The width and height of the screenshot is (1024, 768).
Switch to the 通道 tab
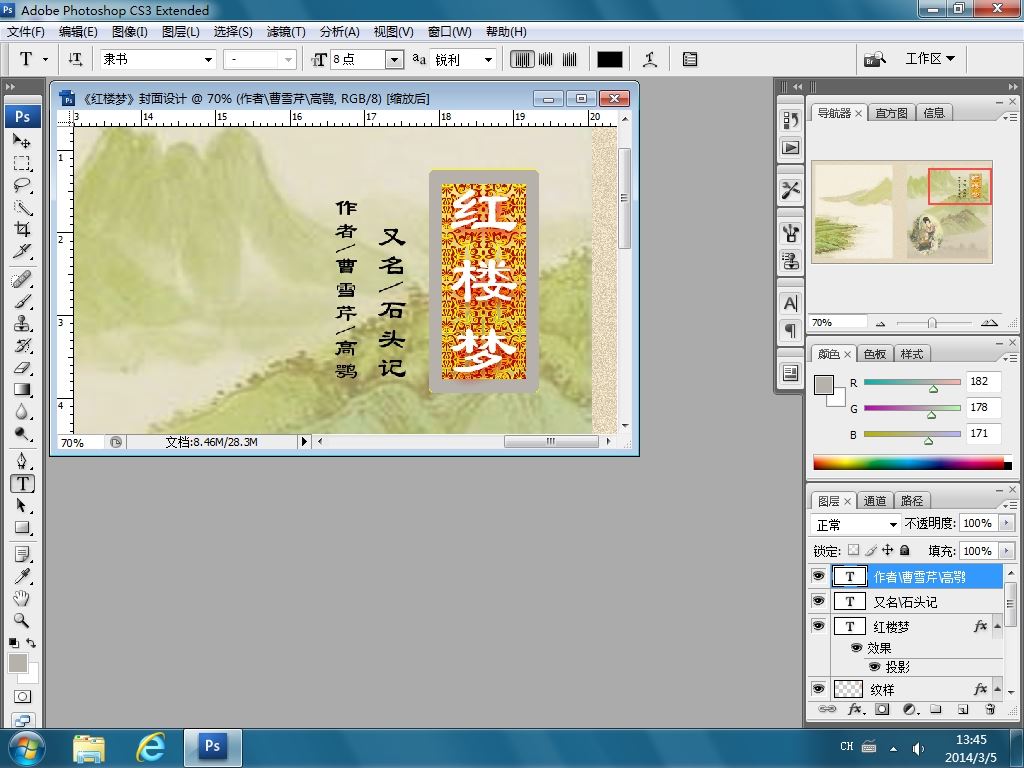tap(875, 501)
